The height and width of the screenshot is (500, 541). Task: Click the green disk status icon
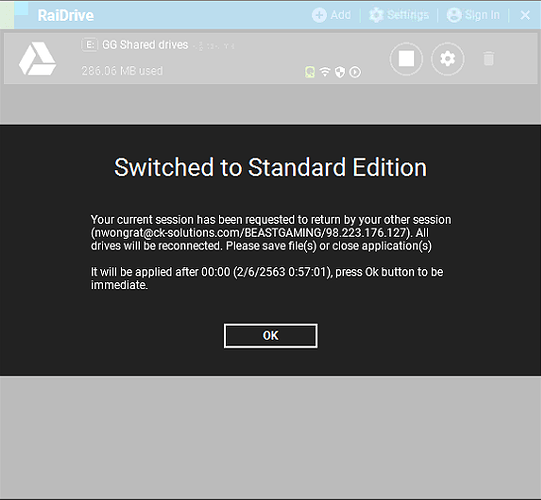[x=310, y=72]
